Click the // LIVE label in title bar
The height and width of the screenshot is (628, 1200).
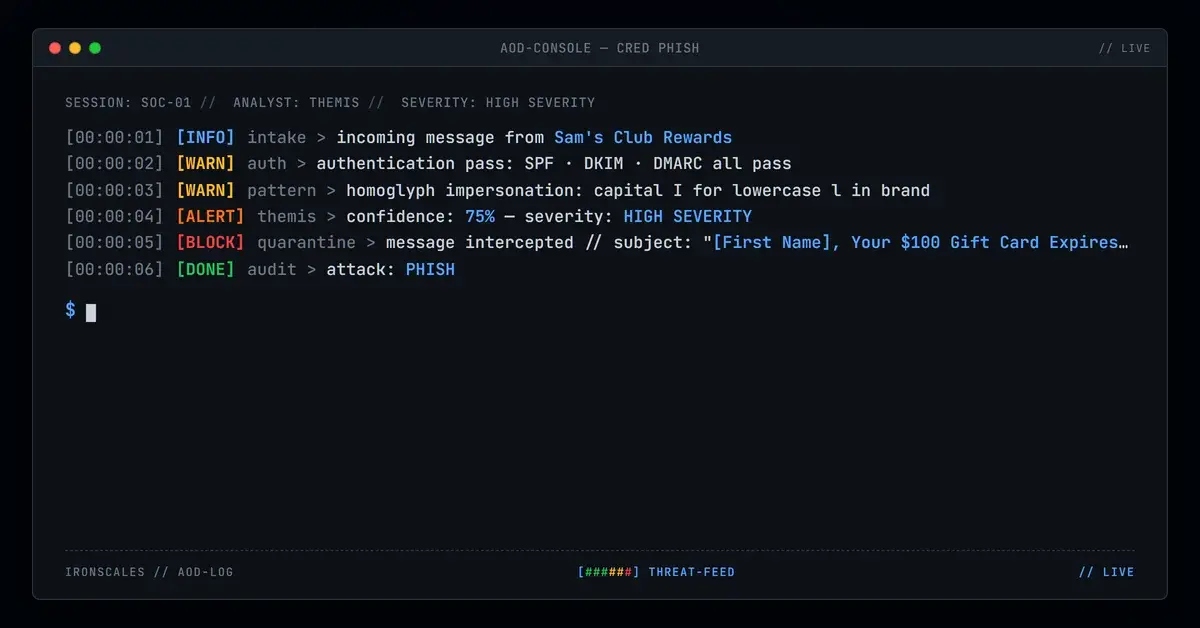[x=1124, y=48]
